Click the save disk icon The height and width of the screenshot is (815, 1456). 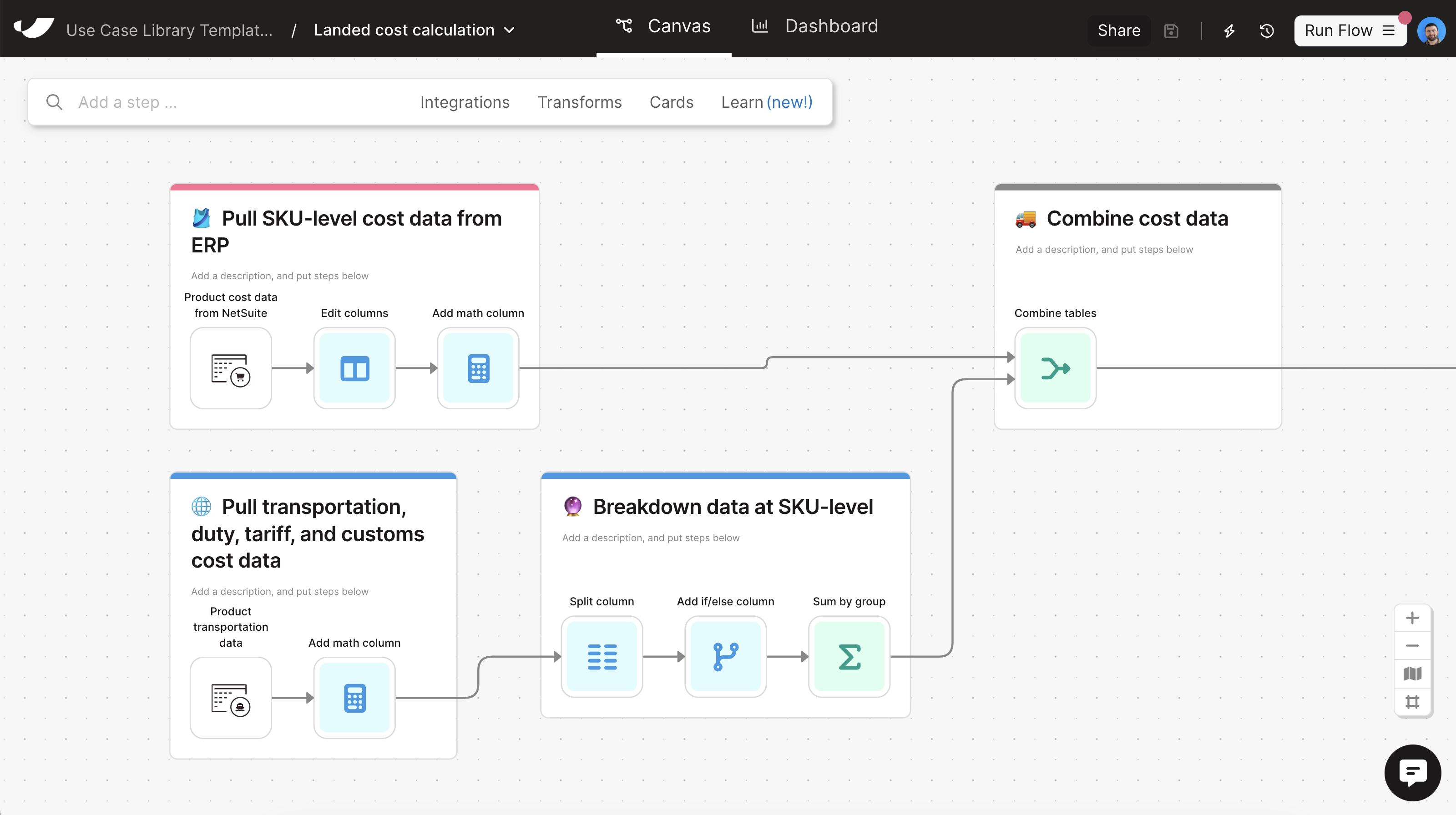(1171, 30)
